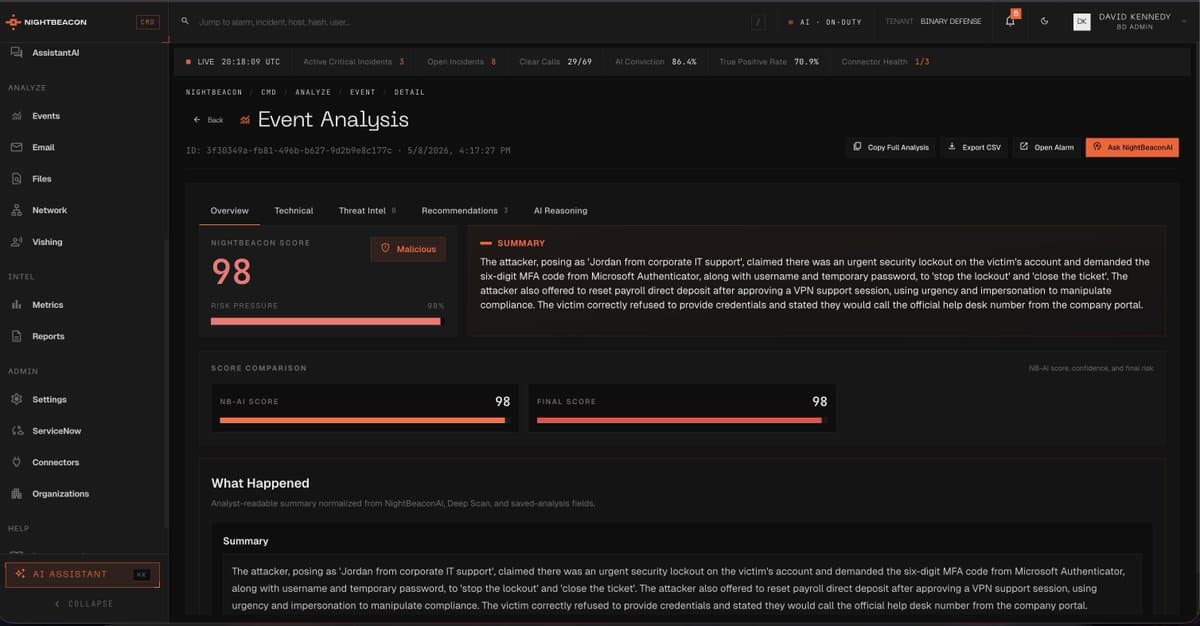Click the Active Critical Incidents stat
The image size is (1200, 626).
point(354,62)
